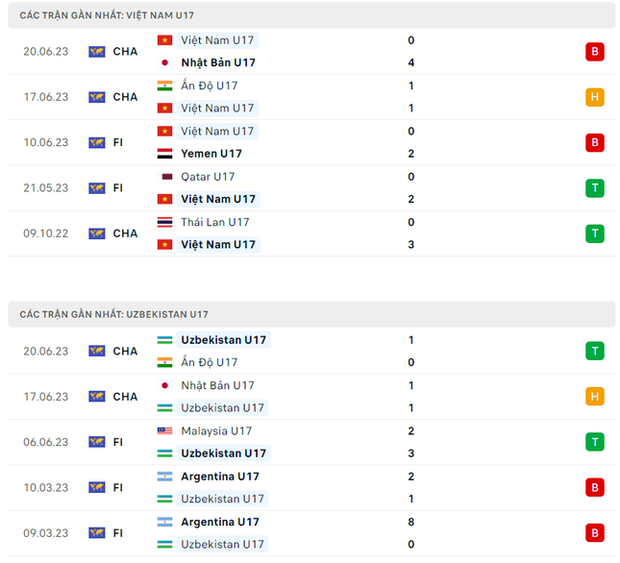Open the Yemen U17 team link
Viewport: 620px width, 563px height.
(x=211, y=154)
